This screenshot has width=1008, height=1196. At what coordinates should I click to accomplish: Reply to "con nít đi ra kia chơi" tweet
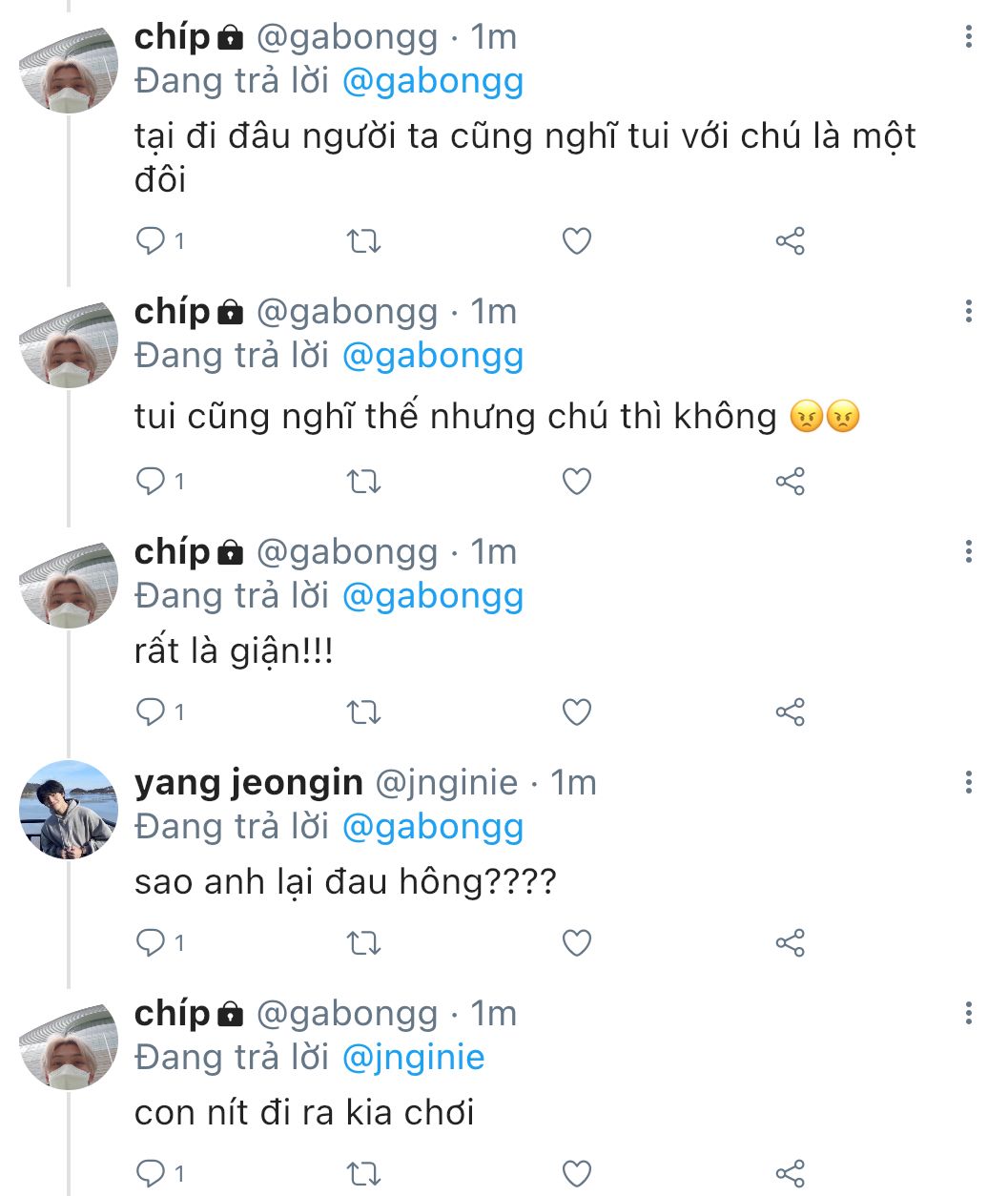(152, 1173)
